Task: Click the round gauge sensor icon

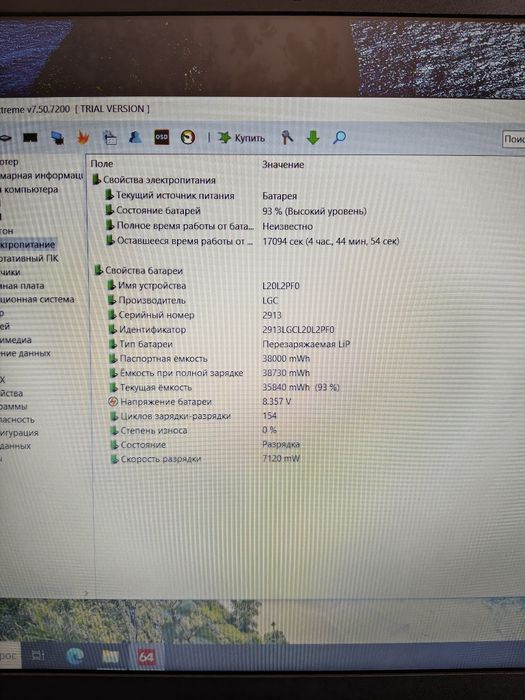Action: [x=188, y=138]
